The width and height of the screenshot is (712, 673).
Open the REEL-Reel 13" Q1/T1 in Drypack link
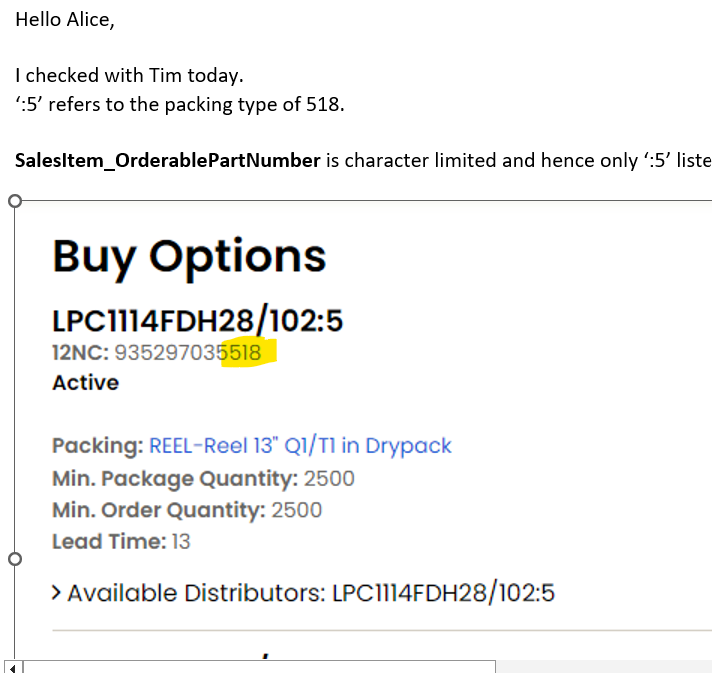pos(300,446)
